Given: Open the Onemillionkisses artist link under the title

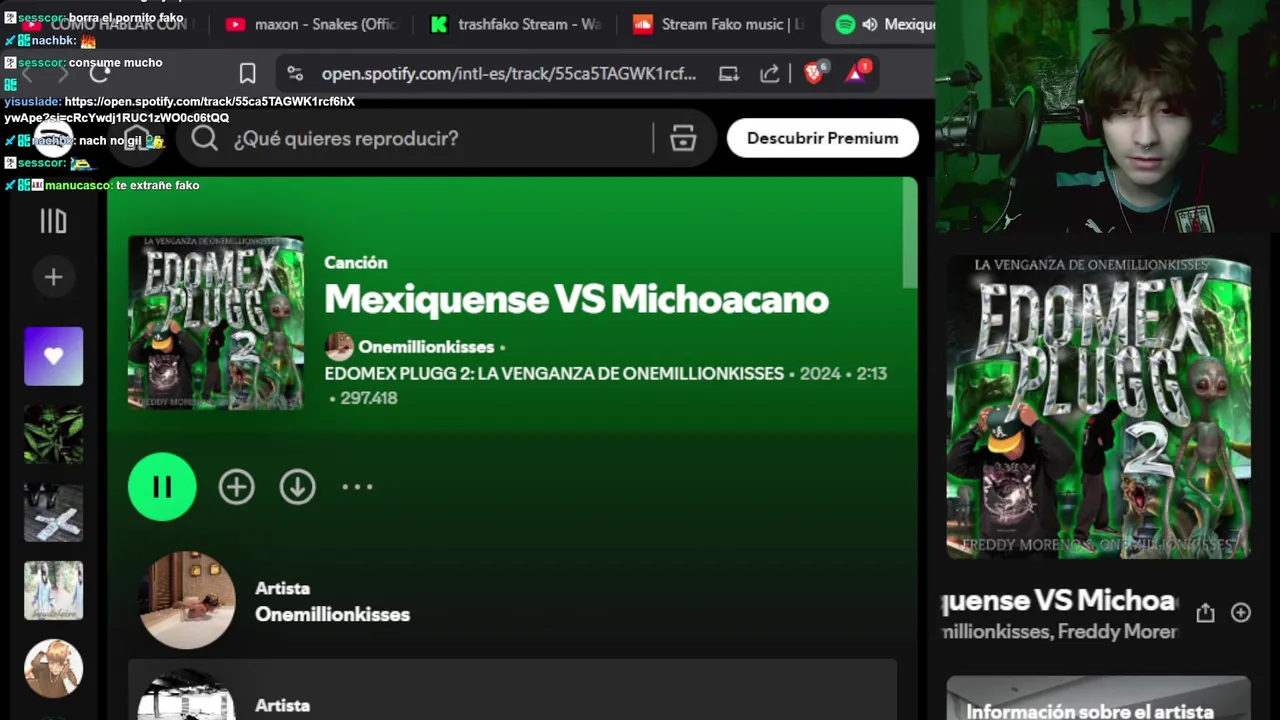Looking at the screenshot, I should [426, 347].
